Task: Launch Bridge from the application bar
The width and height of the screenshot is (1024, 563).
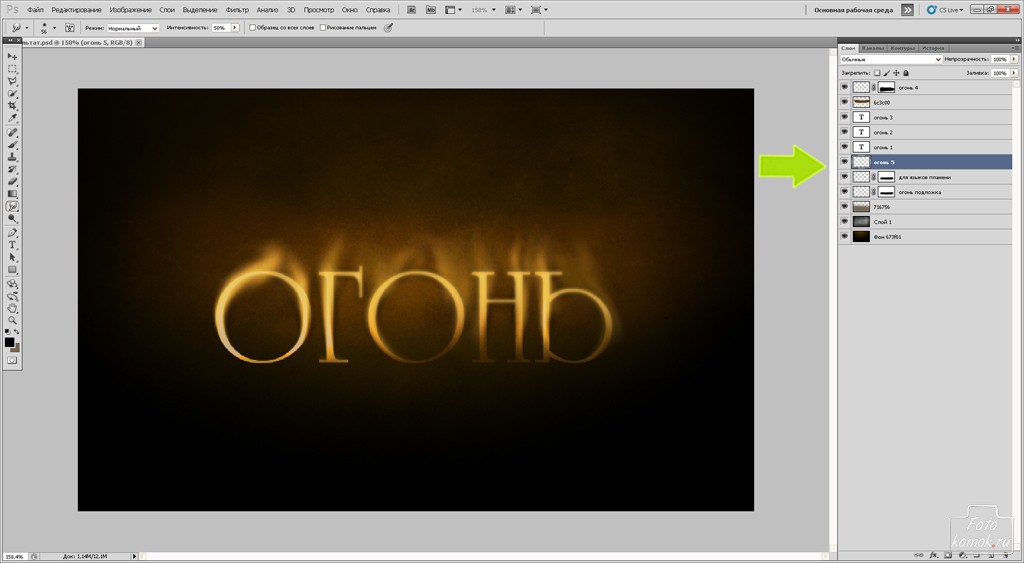Action: [x=411, y=10]
